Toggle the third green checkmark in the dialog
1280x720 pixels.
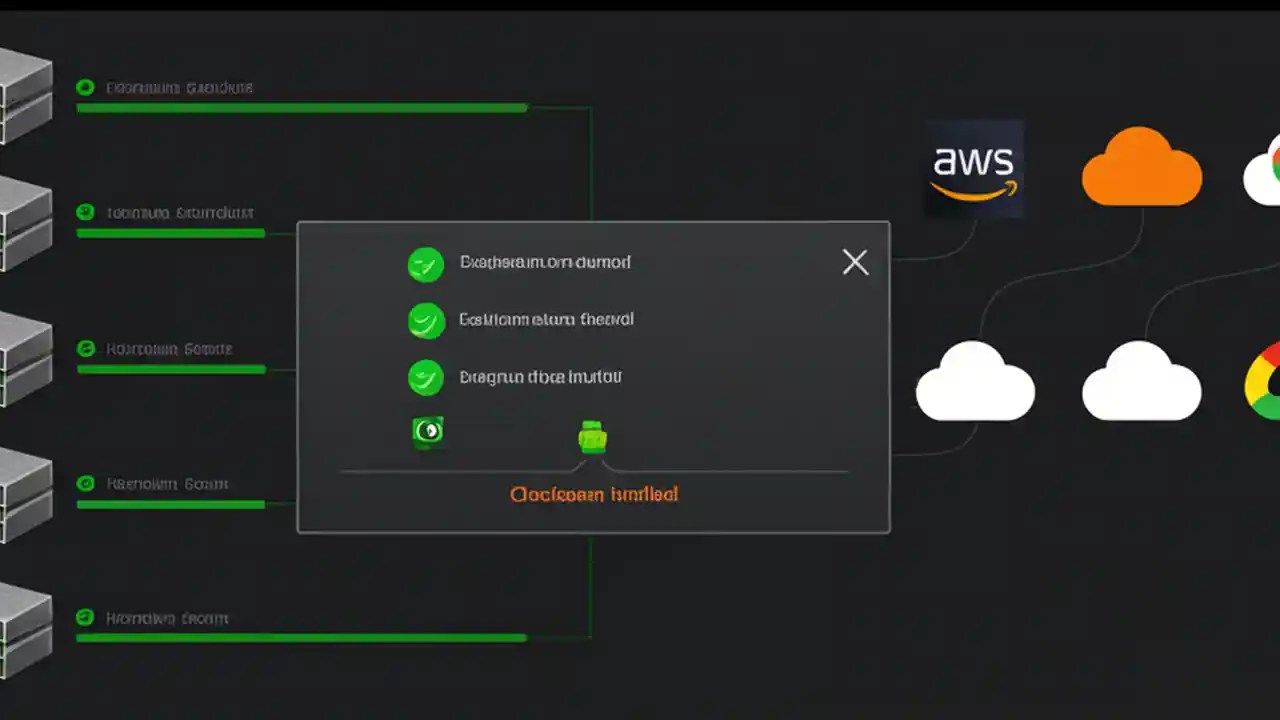tap(425, 378)
